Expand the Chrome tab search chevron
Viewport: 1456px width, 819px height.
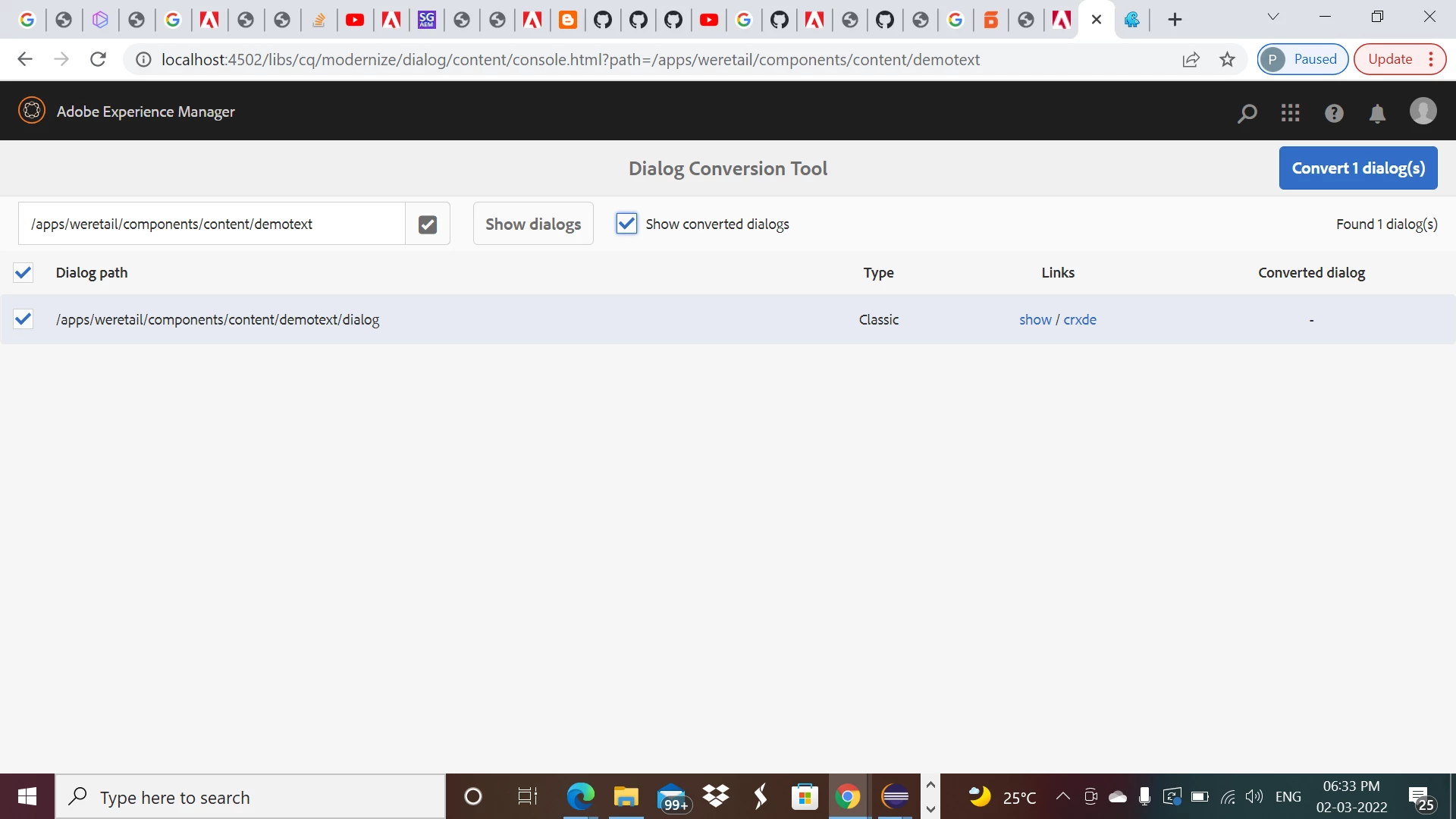click(1273, 17)
